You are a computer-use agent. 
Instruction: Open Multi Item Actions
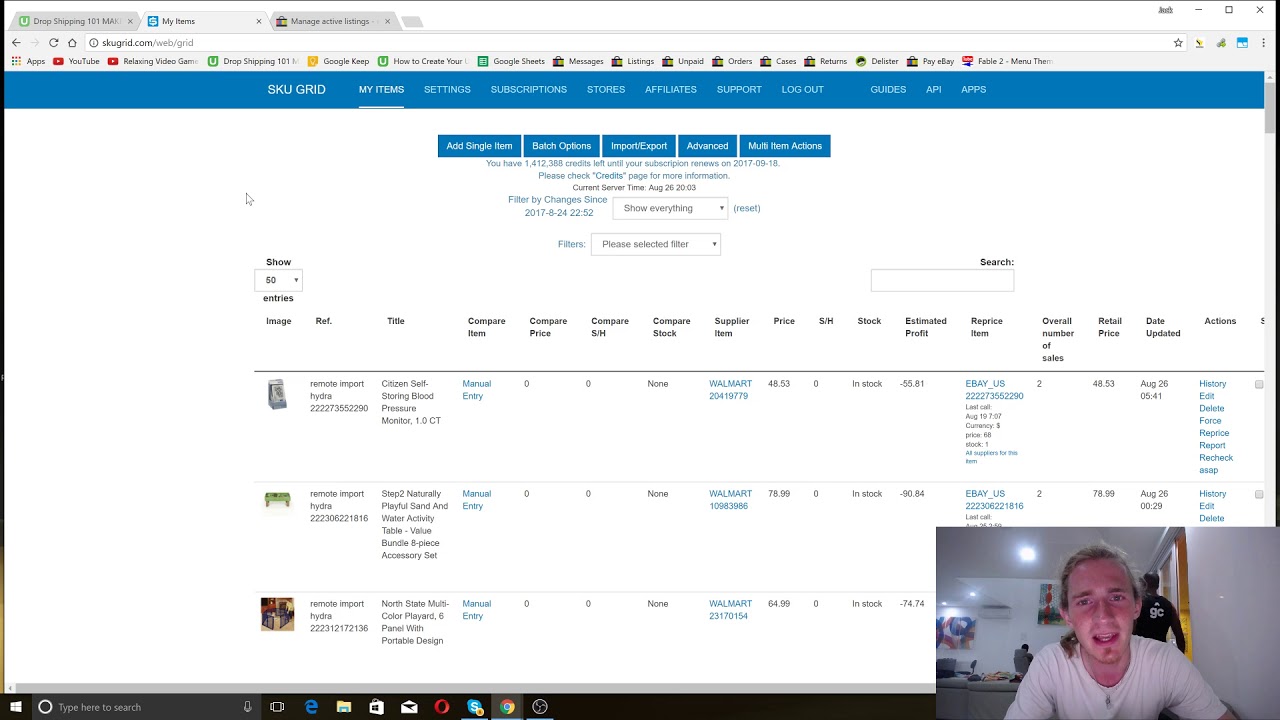[x=785, y=146]
